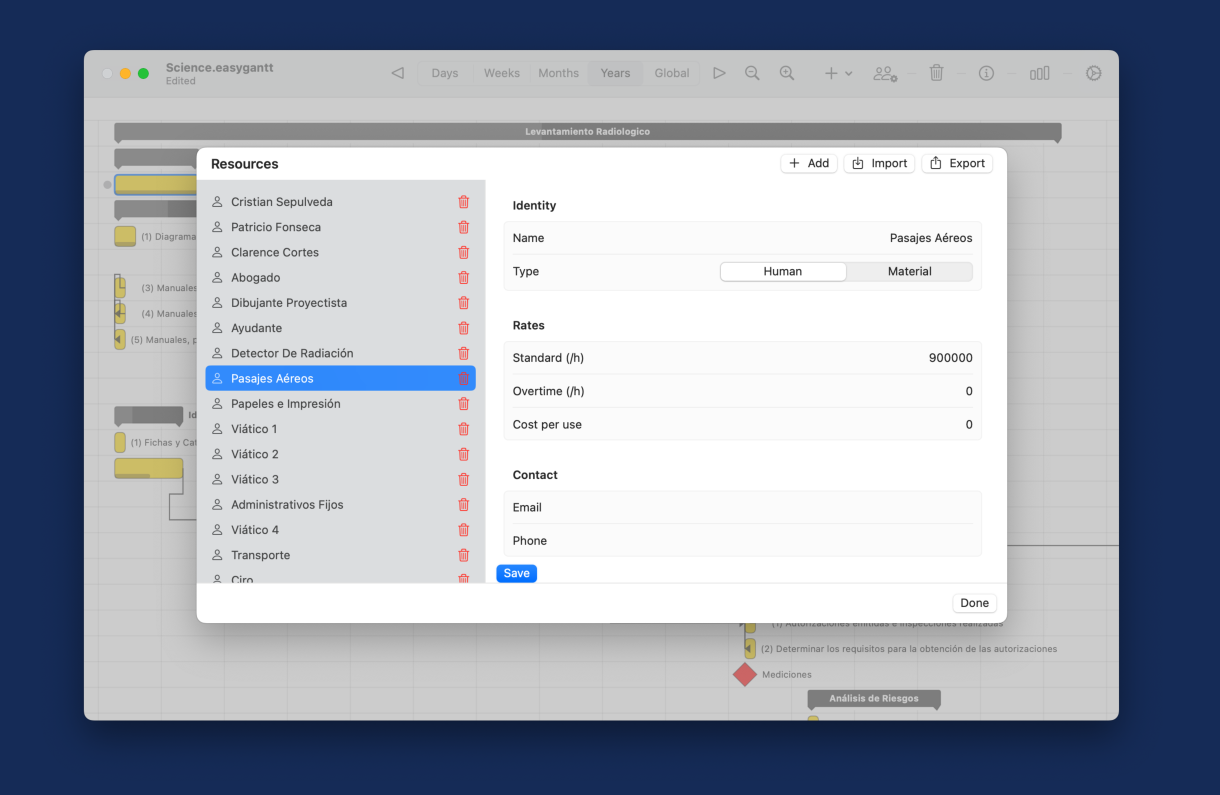Image resolution: width=1220 pixels, height=795 pixels.
Task: Switch timeline scale to Weeks
Action: [501, 73]
